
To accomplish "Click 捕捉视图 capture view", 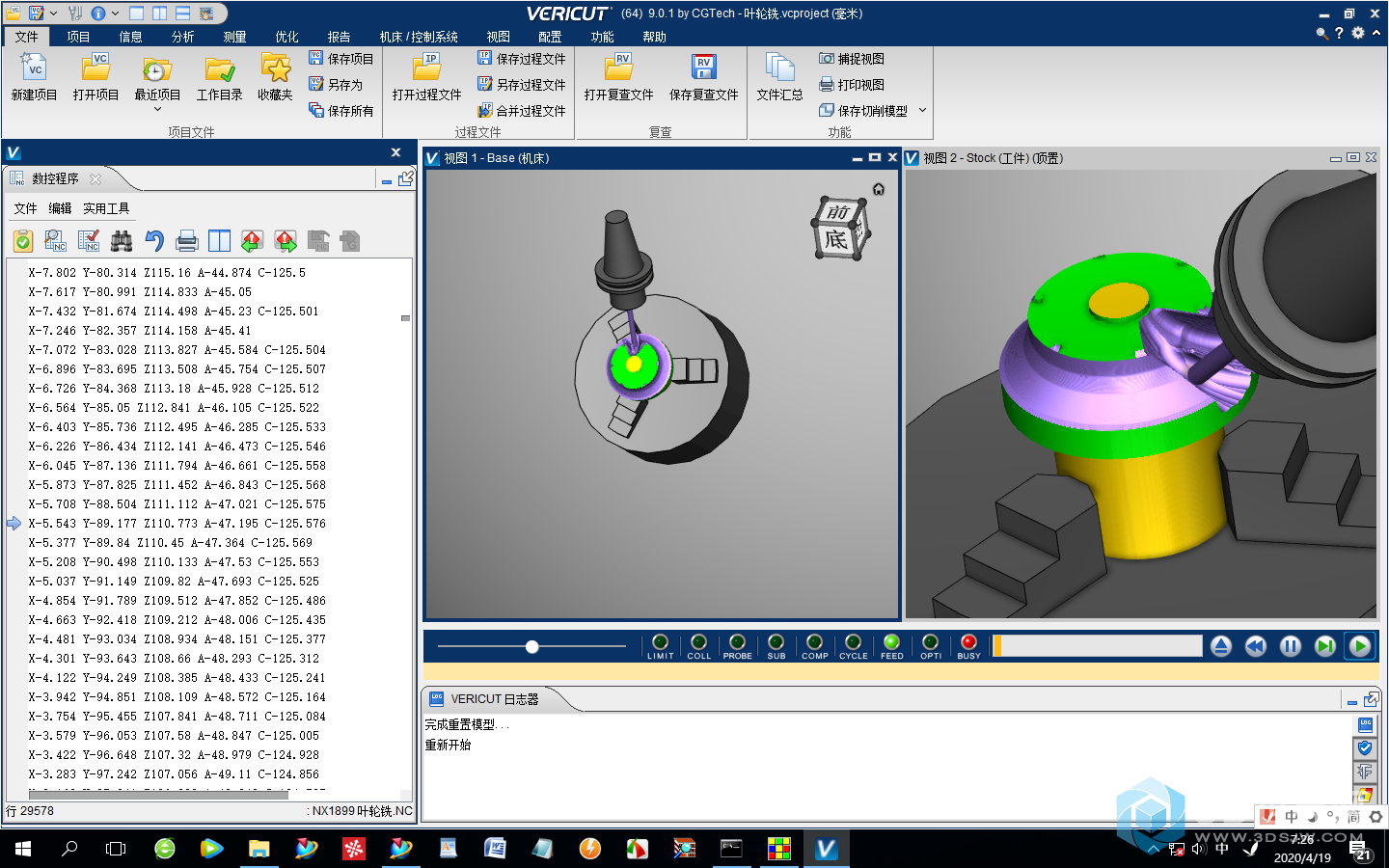I will point(852,59).
